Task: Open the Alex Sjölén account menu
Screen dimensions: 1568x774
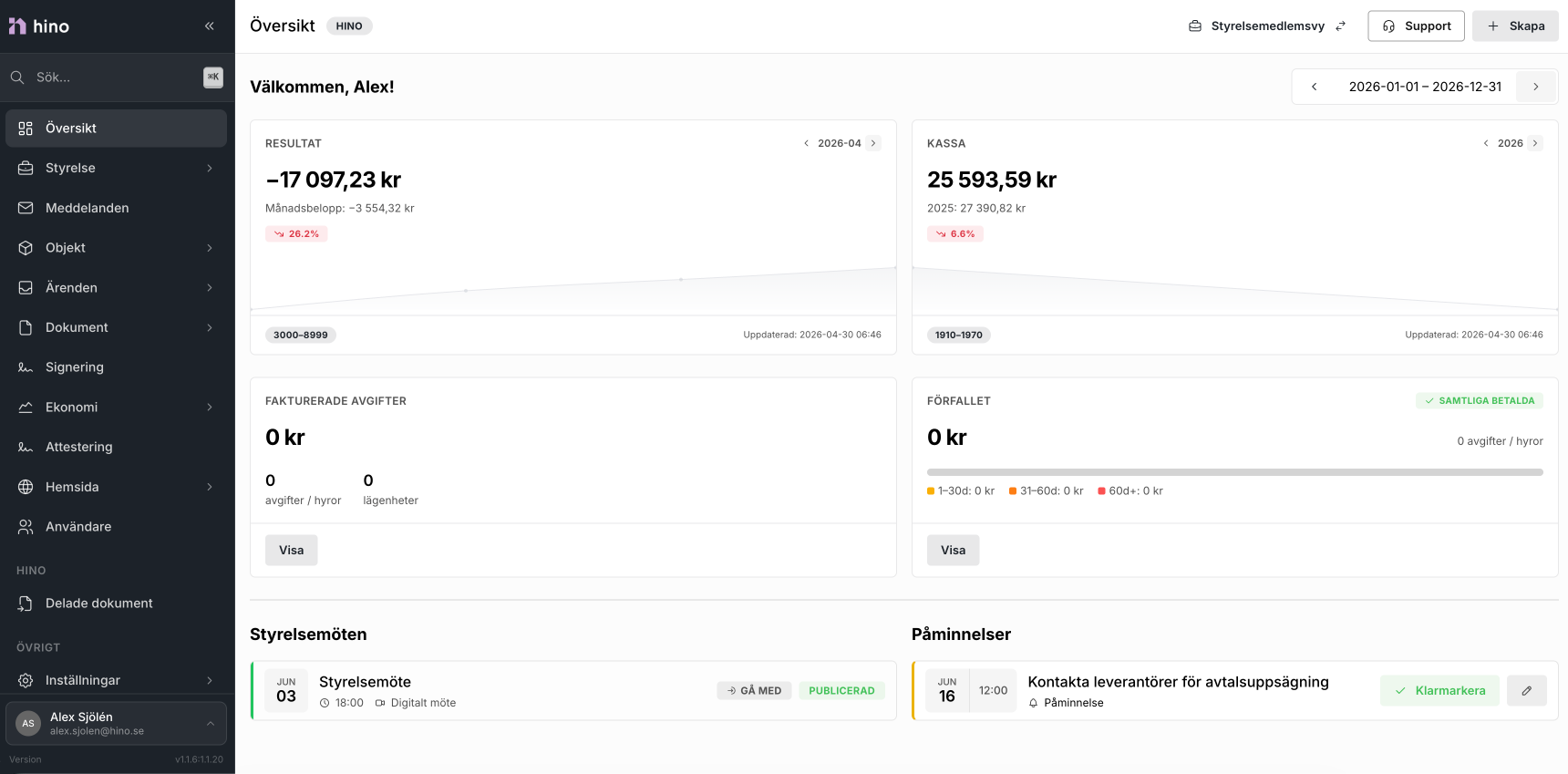Action: click(x=116, y=724)
